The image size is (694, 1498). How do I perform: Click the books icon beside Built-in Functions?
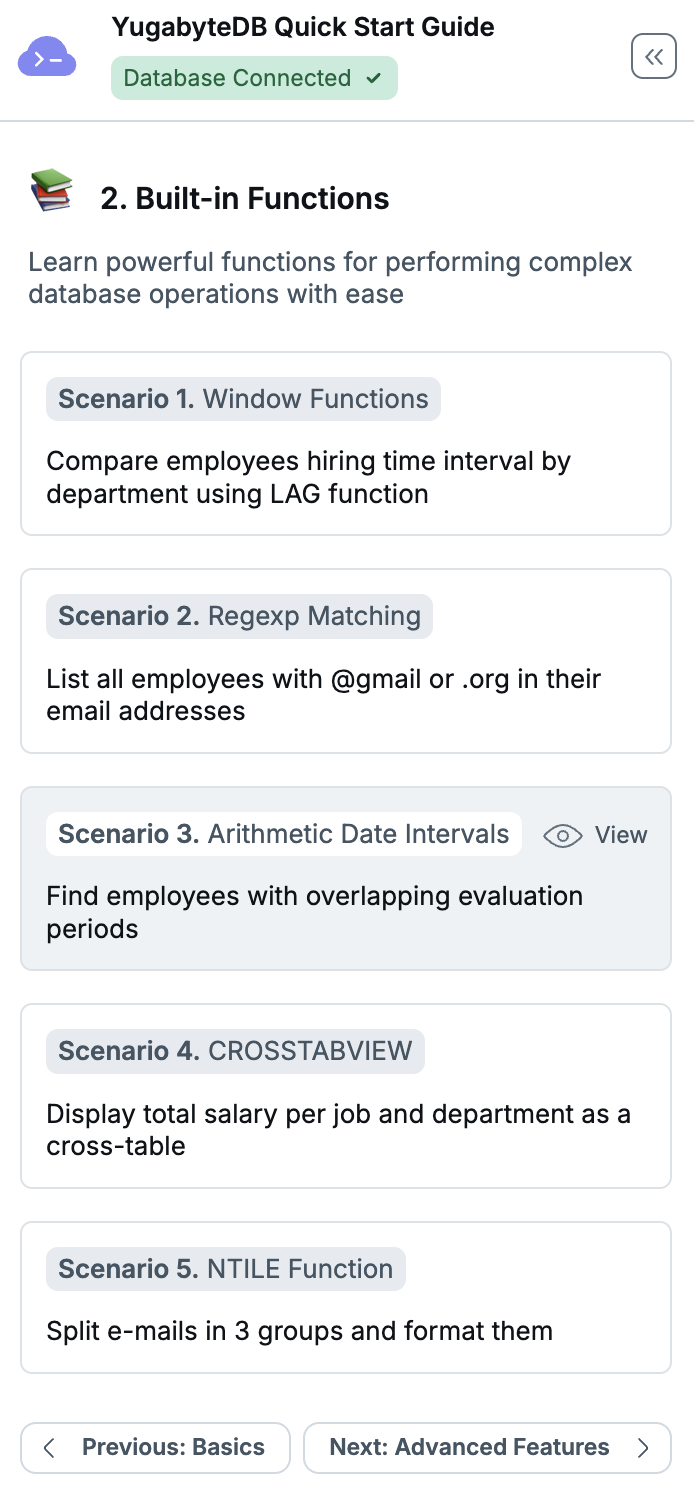point(51,190)
